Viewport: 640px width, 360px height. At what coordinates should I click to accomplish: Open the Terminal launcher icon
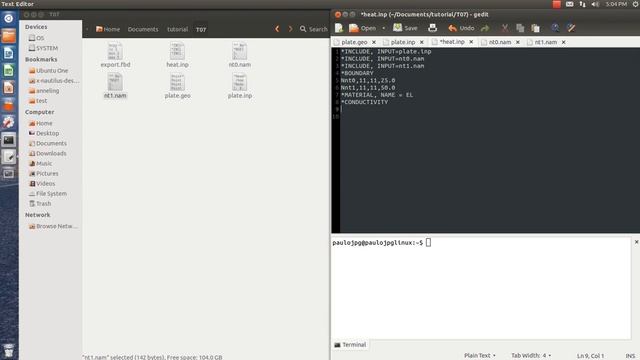pyautogui.click(x=9, y=140)
